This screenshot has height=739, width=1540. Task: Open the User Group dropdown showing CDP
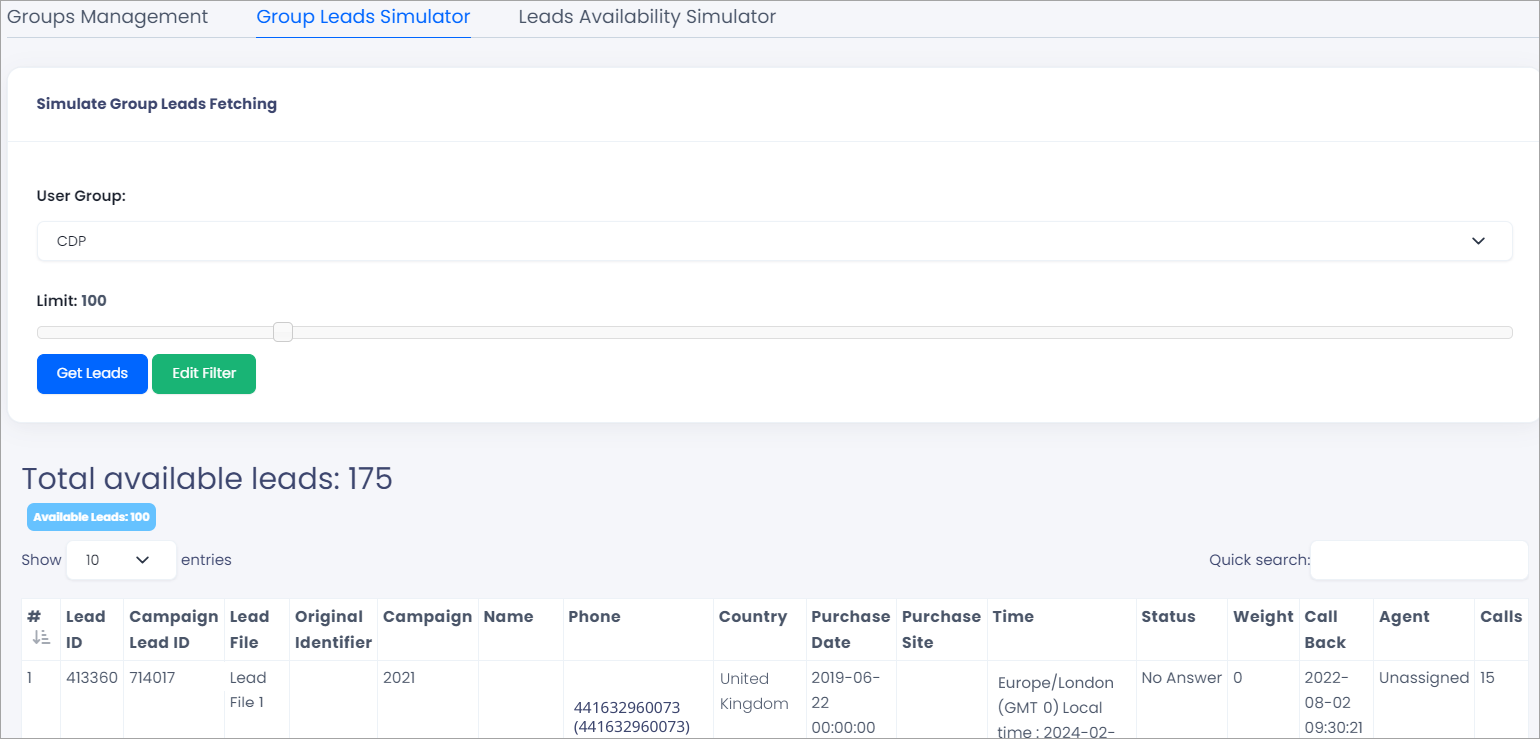pos(774,241)
